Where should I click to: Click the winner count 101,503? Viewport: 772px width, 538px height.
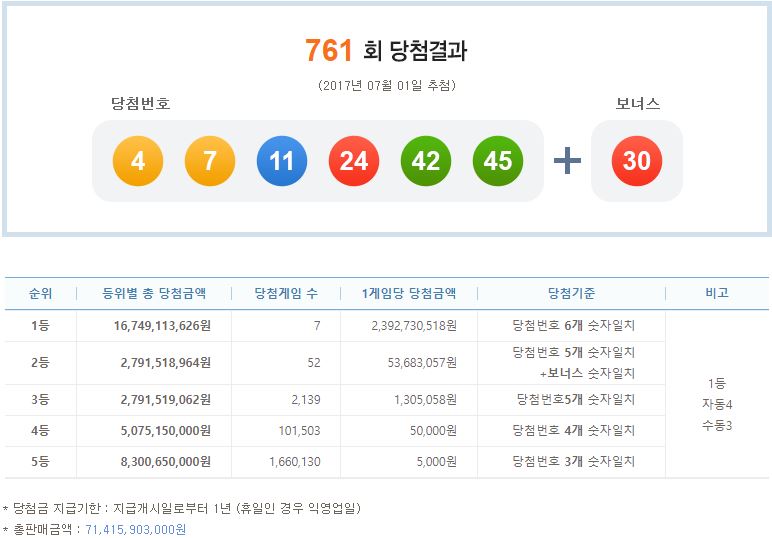coord(299,431)
